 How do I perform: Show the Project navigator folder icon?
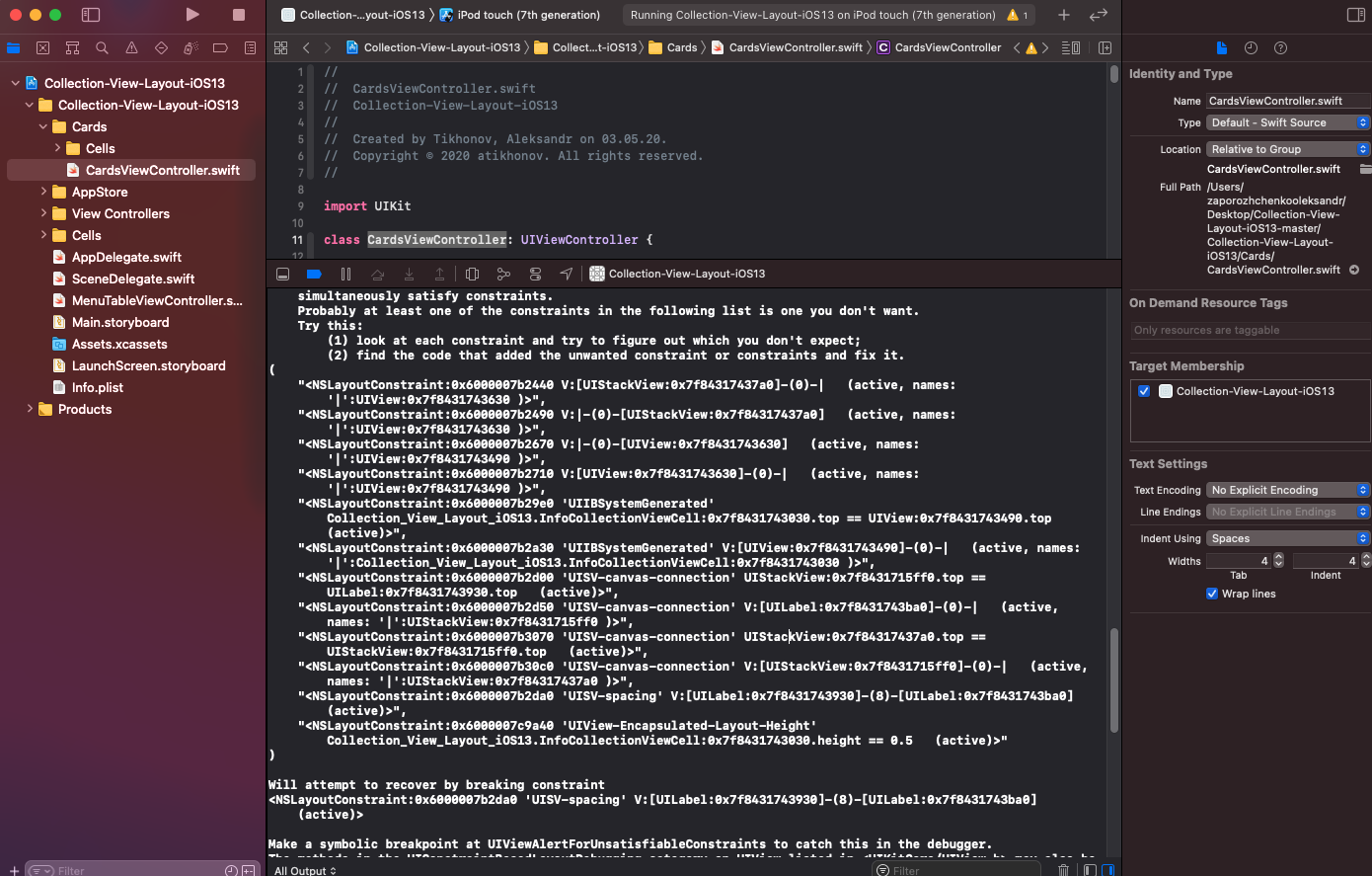coord(13,47)
